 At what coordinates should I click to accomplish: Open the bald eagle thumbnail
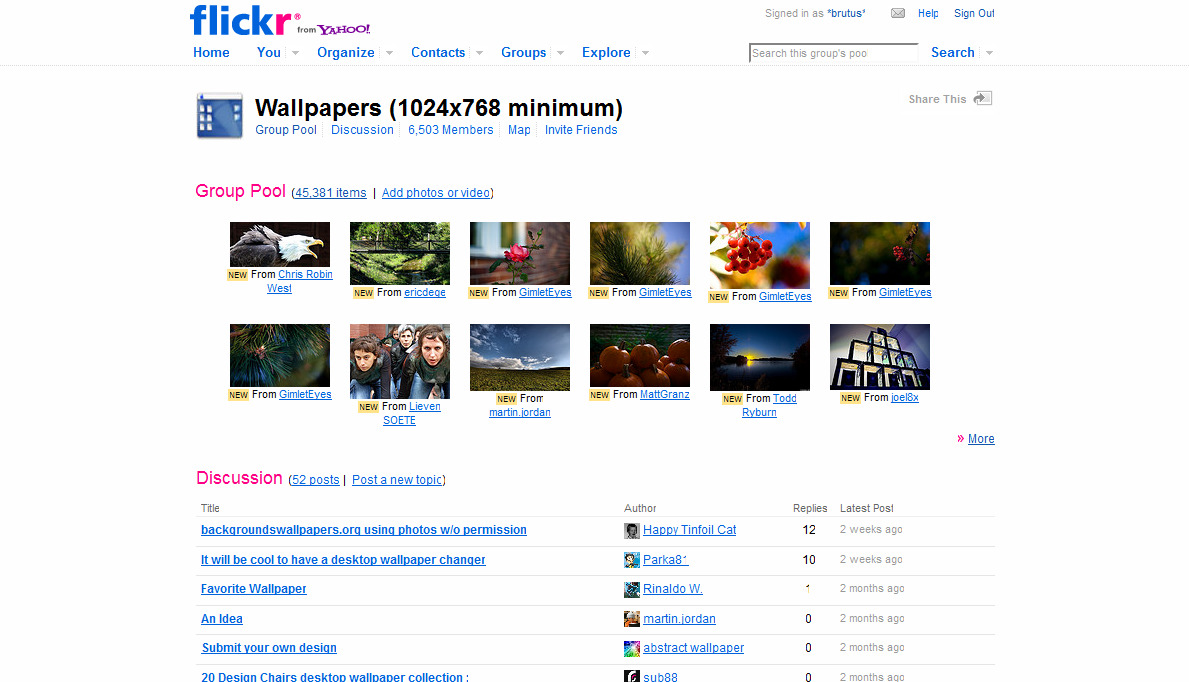[x=280, y=244]
